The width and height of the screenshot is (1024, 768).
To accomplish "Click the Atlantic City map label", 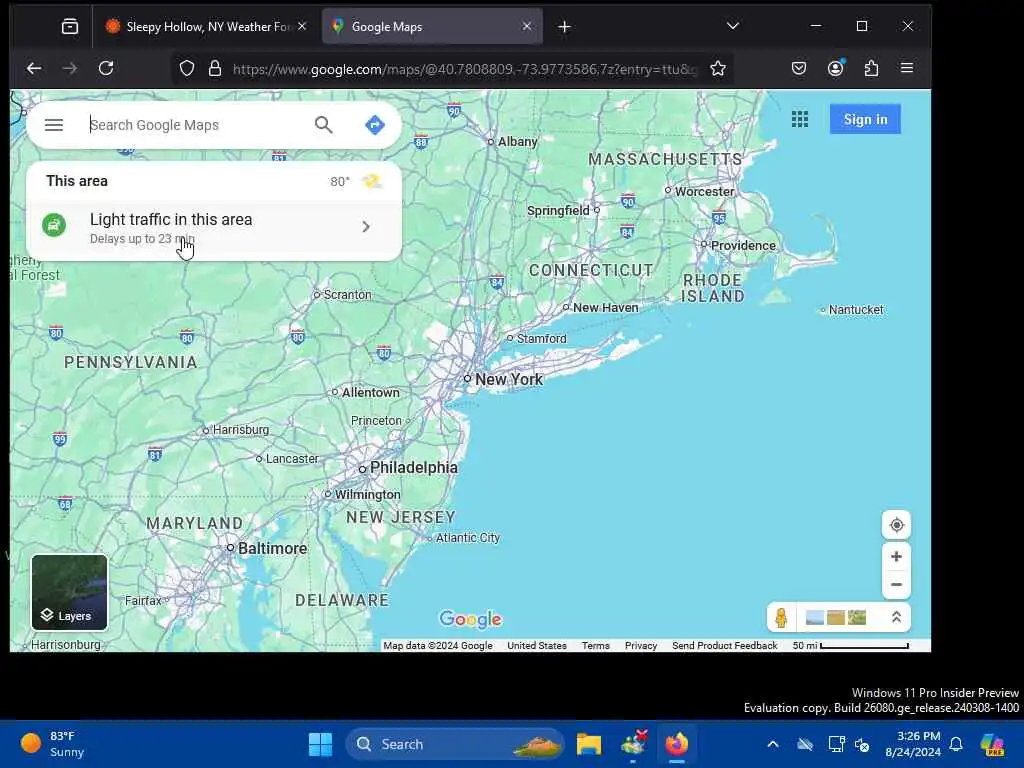I will click(468, 537).
